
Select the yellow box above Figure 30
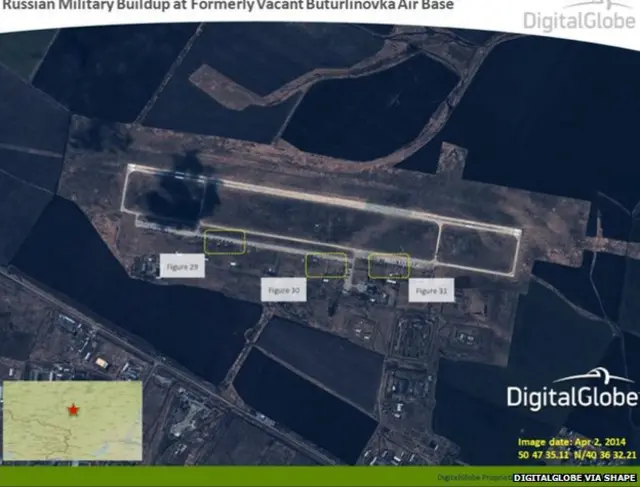click(x=325, y=265)
